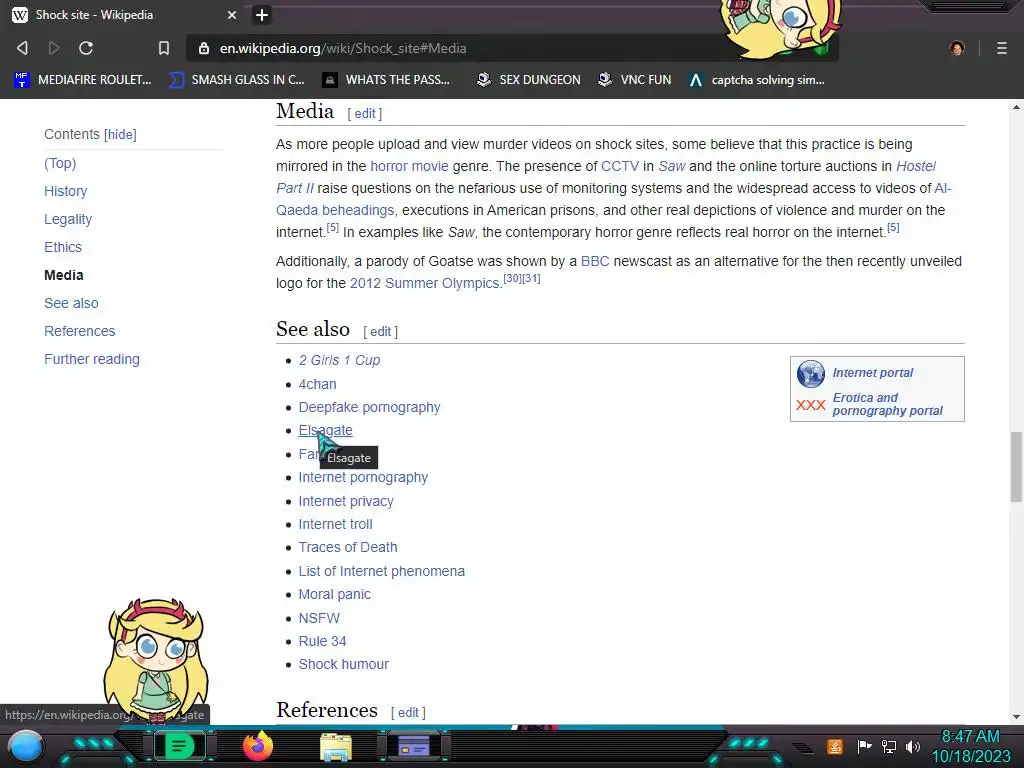Open the horror movie article link

(409, 167)
